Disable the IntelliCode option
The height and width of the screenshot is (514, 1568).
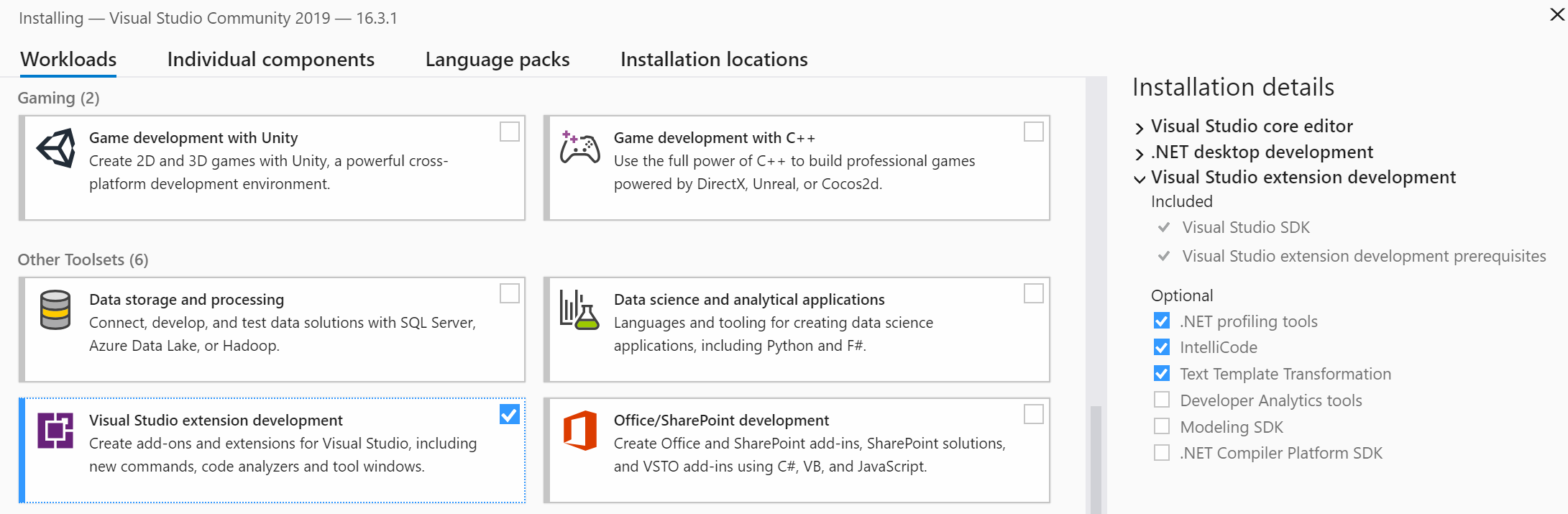coord(1161,347)
